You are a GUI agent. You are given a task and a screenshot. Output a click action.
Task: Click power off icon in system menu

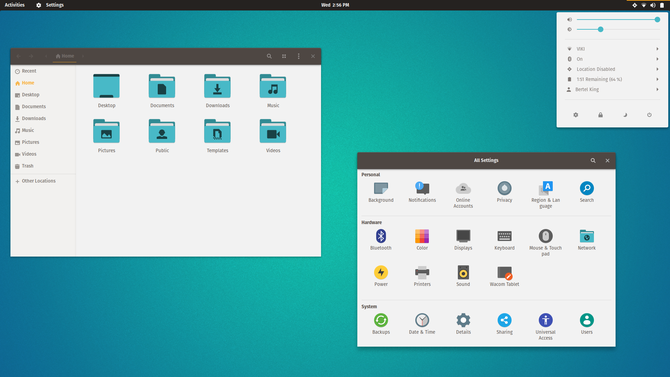649,115
